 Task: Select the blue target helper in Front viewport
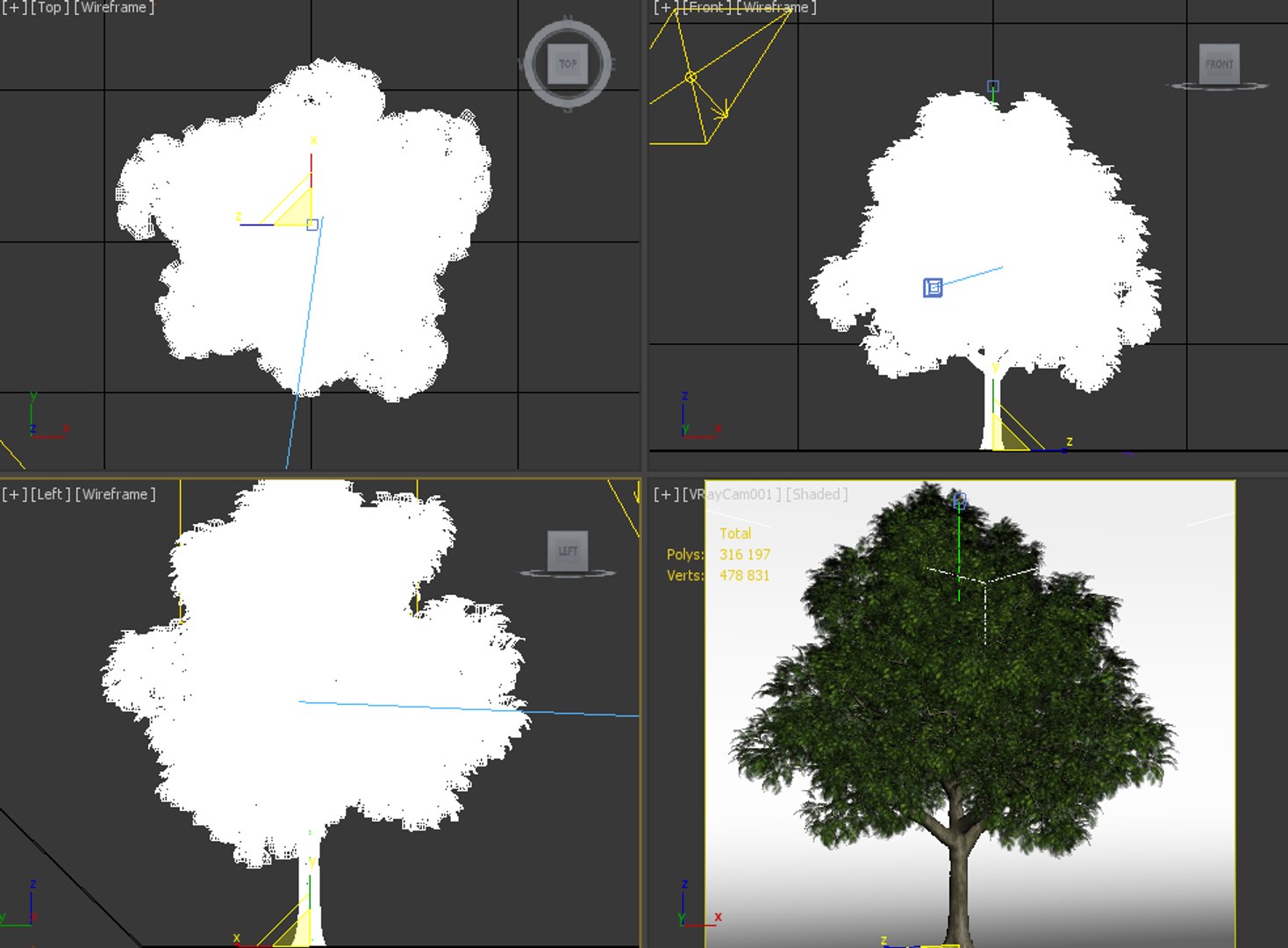click(x=933, y=287)
